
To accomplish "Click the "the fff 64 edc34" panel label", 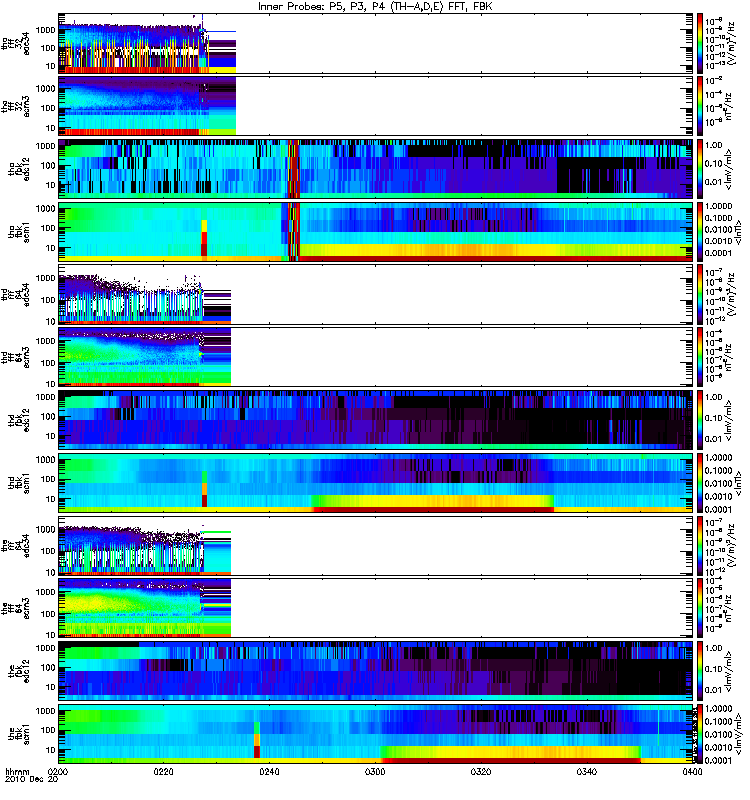I will [16, 546].
